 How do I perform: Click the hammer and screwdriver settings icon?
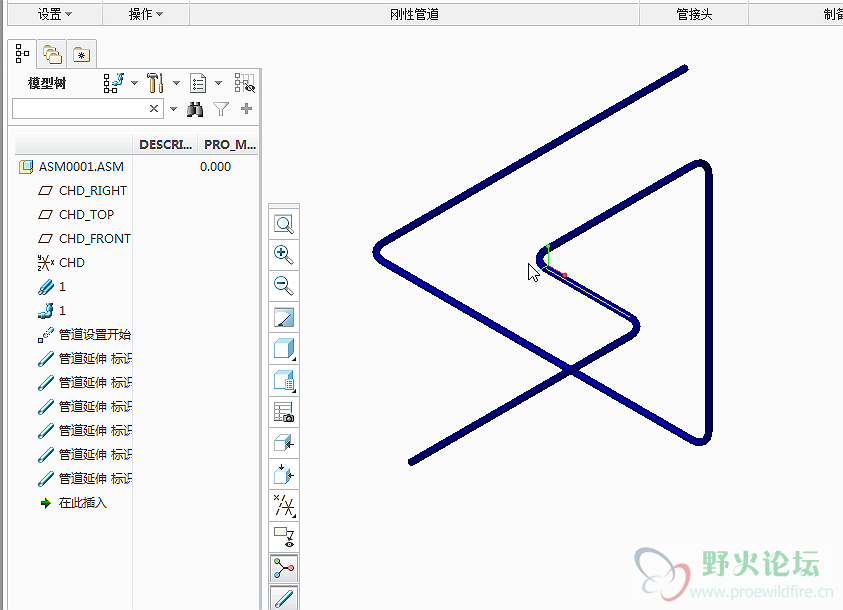(x=155, y=83)
